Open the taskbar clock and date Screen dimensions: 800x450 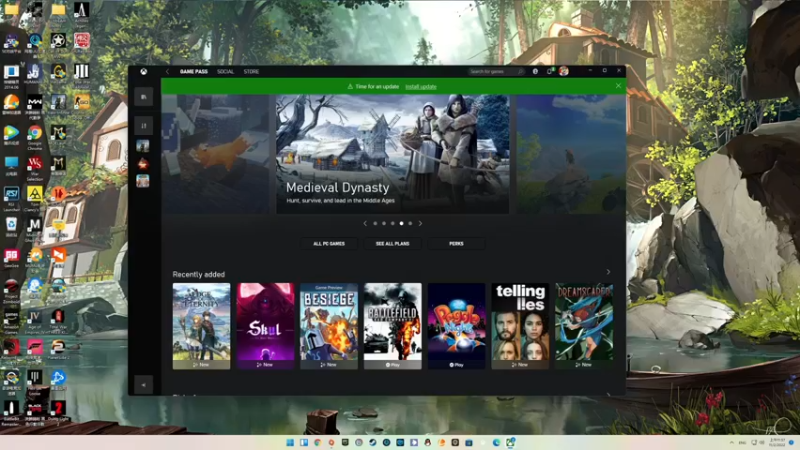pyautogui.click(x=777, y=442)
